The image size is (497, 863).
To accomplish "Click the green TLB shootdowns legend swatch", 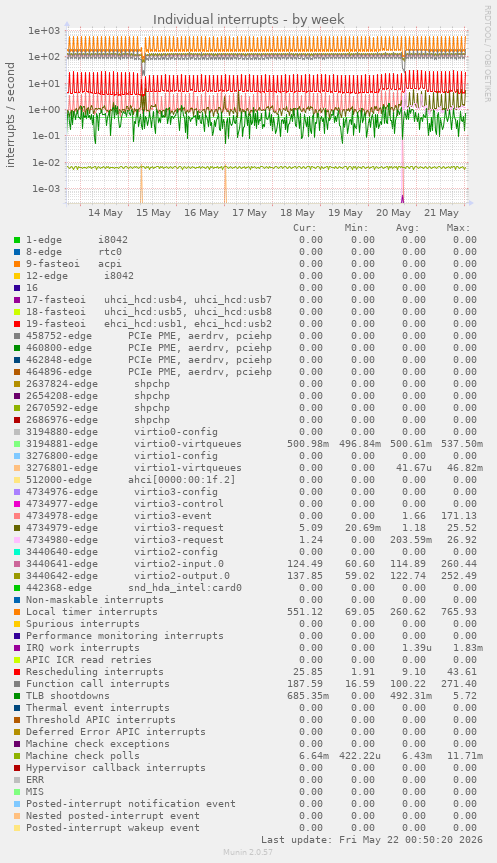I will 17,696.
